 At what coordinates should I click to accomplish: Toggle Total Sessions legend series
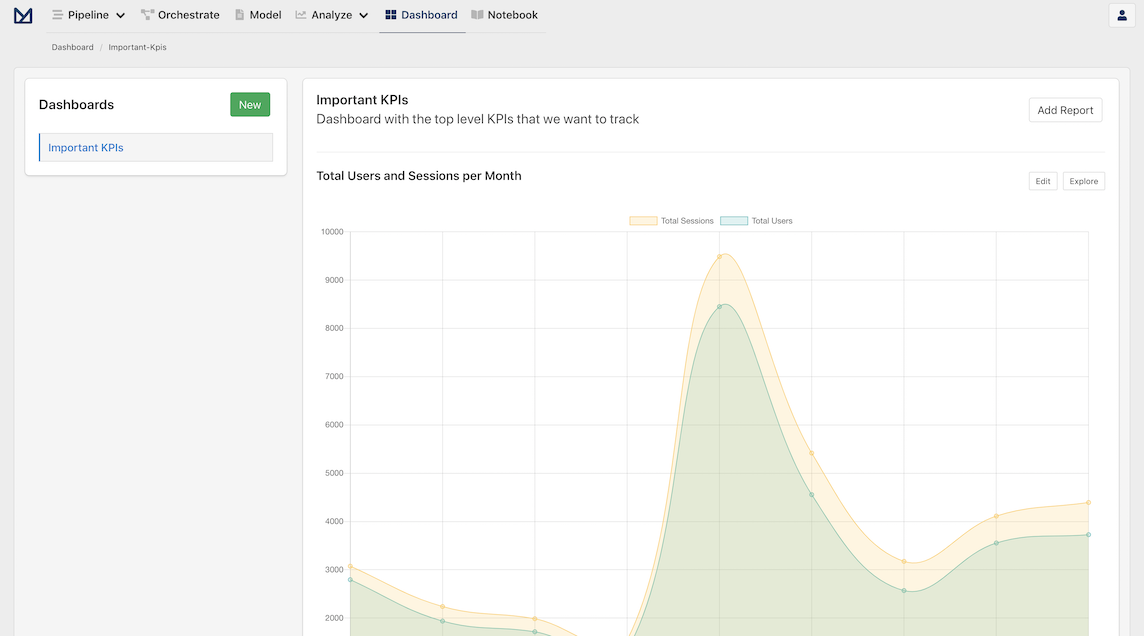point(671,221)
